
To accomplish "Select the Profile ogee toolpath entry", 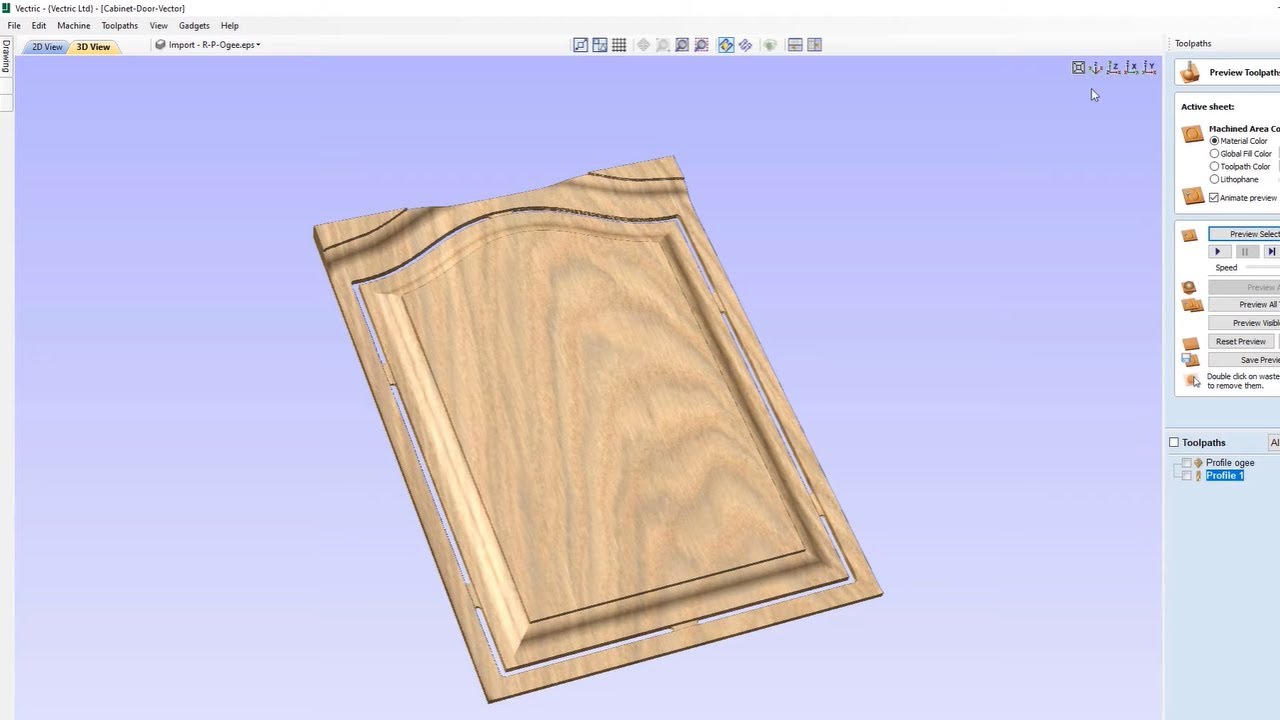I will 1230,463.
